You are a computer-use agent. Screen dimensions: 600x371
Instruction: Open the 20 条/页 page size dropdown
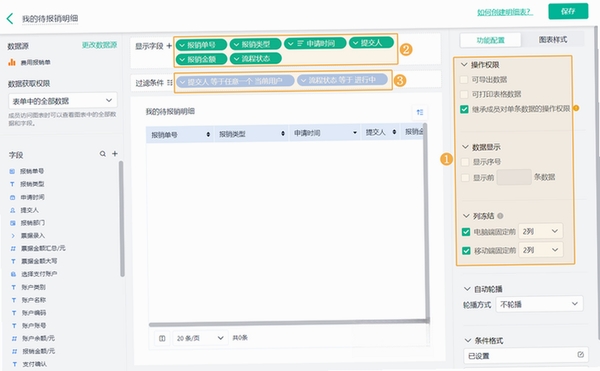(x=200, y=338)
